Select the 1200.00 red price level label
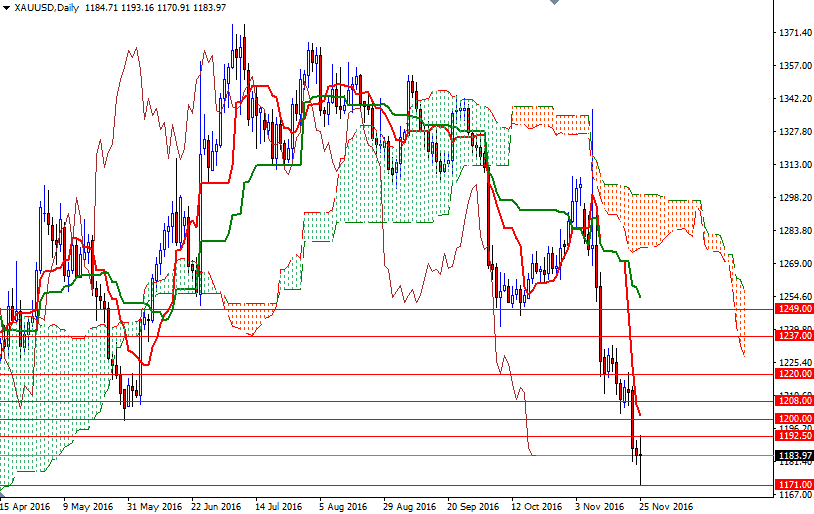Image resolution: width=814 pixels, height=514 pixels. 794,419
